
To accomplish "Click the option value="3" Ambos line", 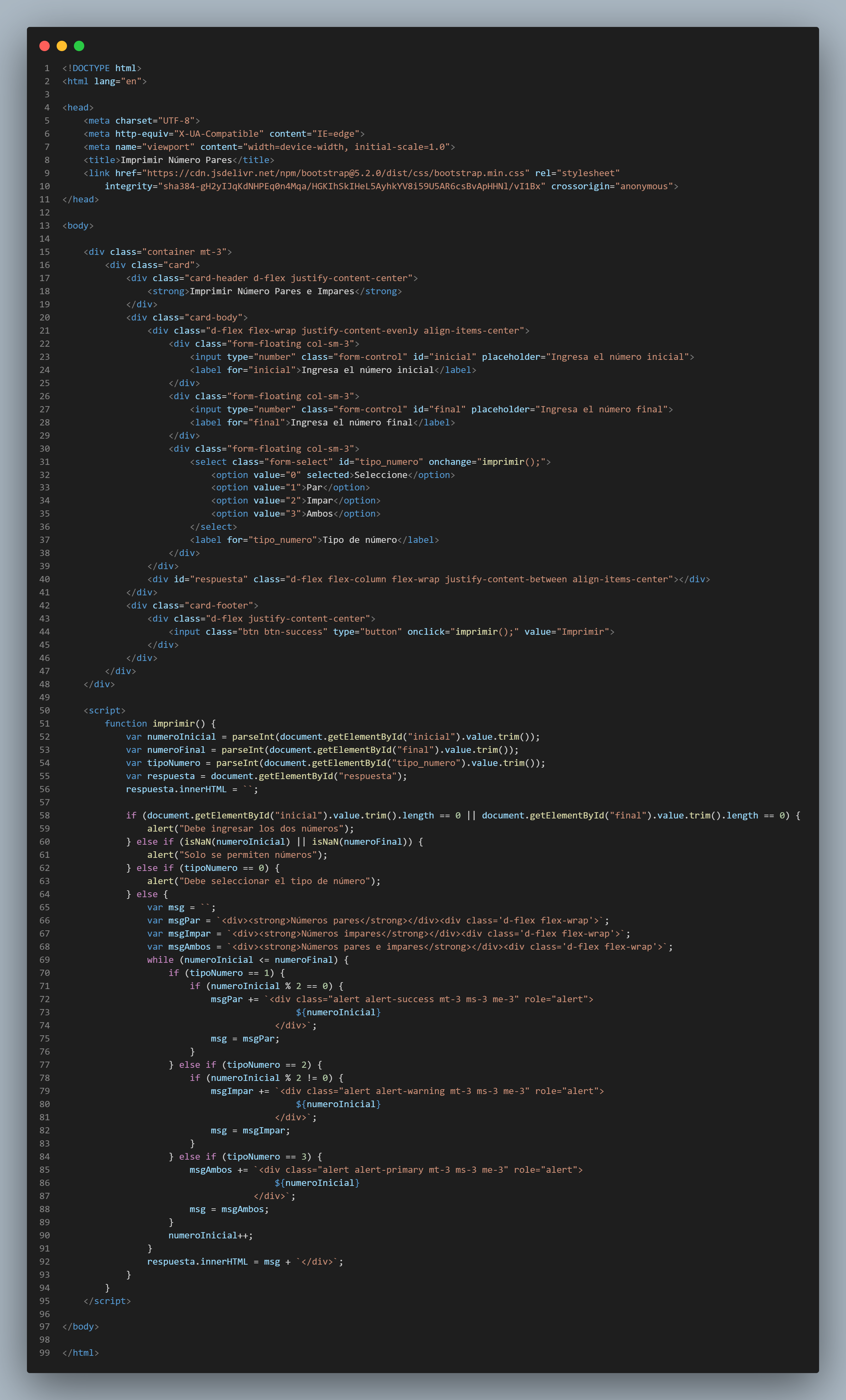I will click(x=296, y=513).
